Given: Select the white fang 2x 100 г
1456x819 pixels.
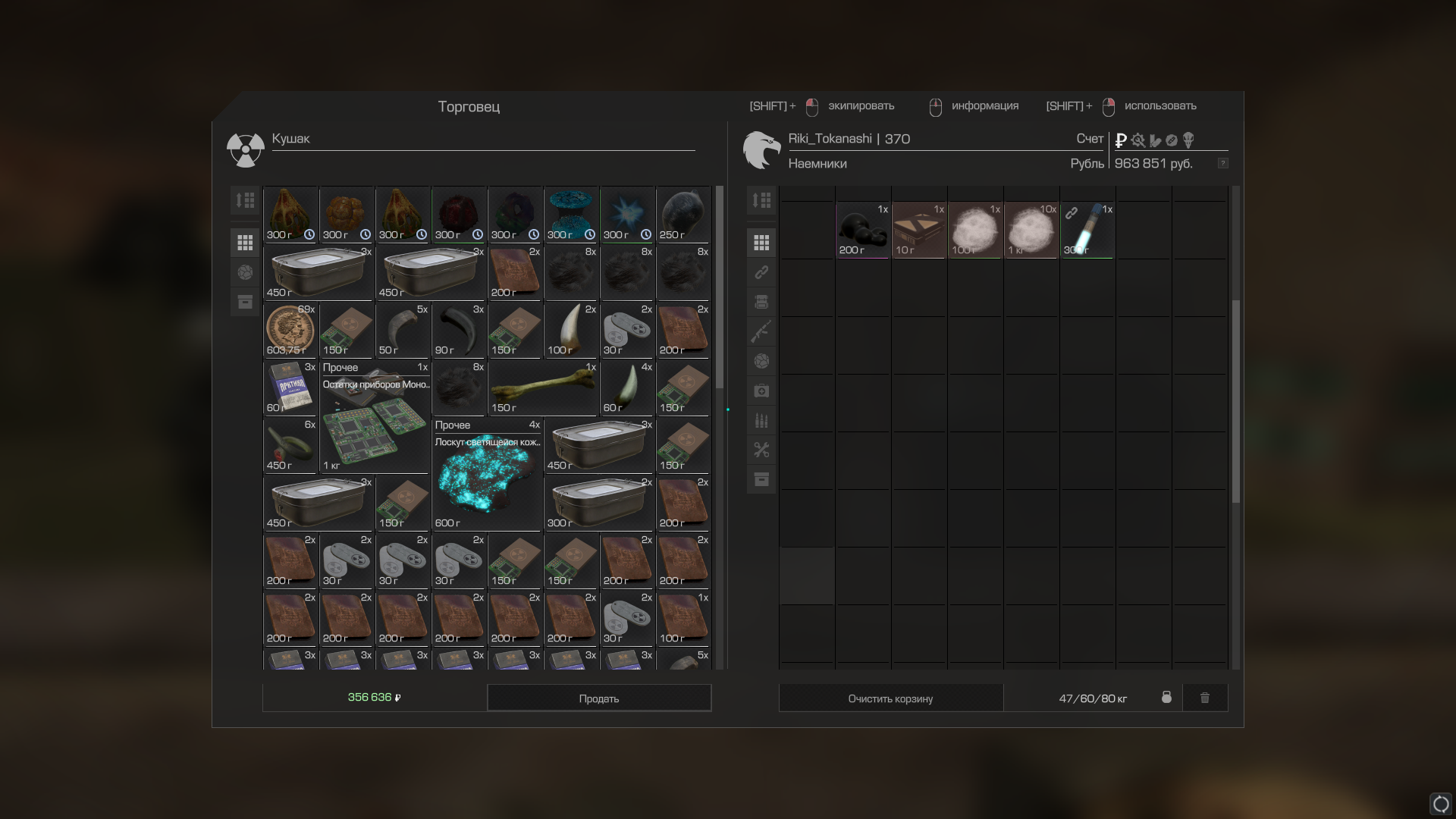Looking at the screenshot, I should [571, 330].
